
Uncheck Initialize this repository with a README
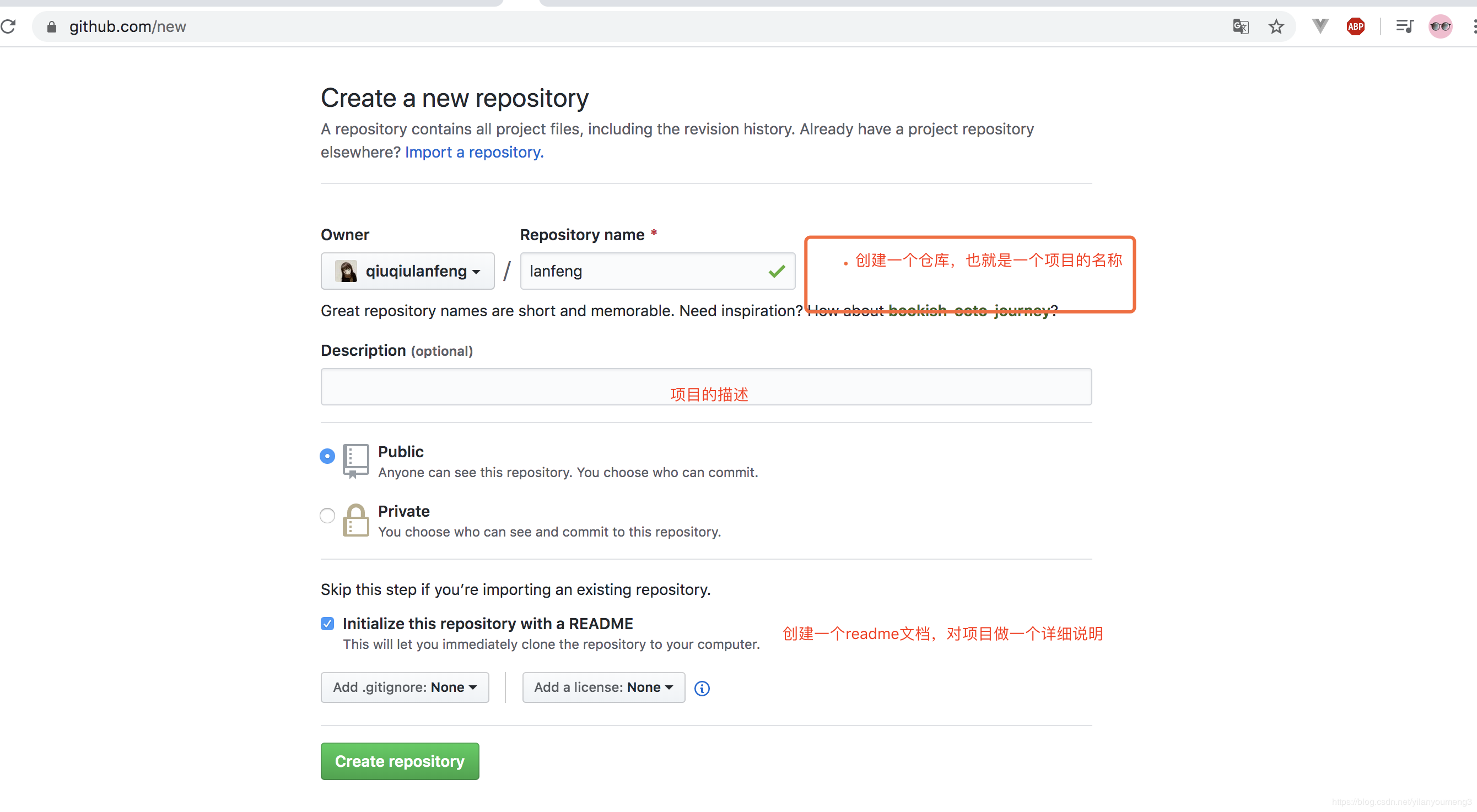[x=327, y=624]
